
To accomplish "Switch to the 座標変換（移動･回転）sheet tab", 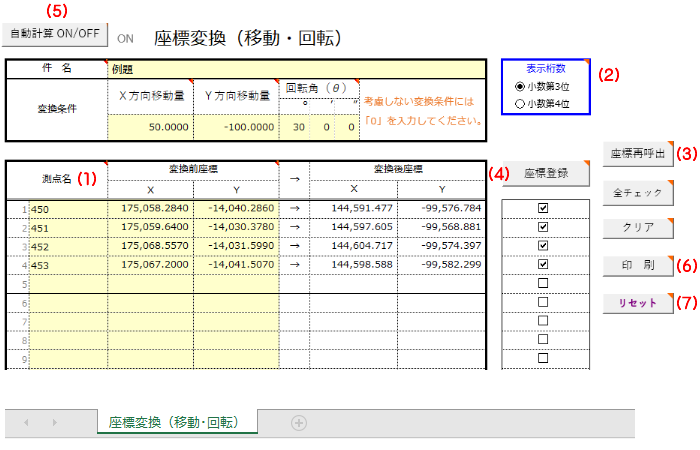I will [x=177, y=422].
